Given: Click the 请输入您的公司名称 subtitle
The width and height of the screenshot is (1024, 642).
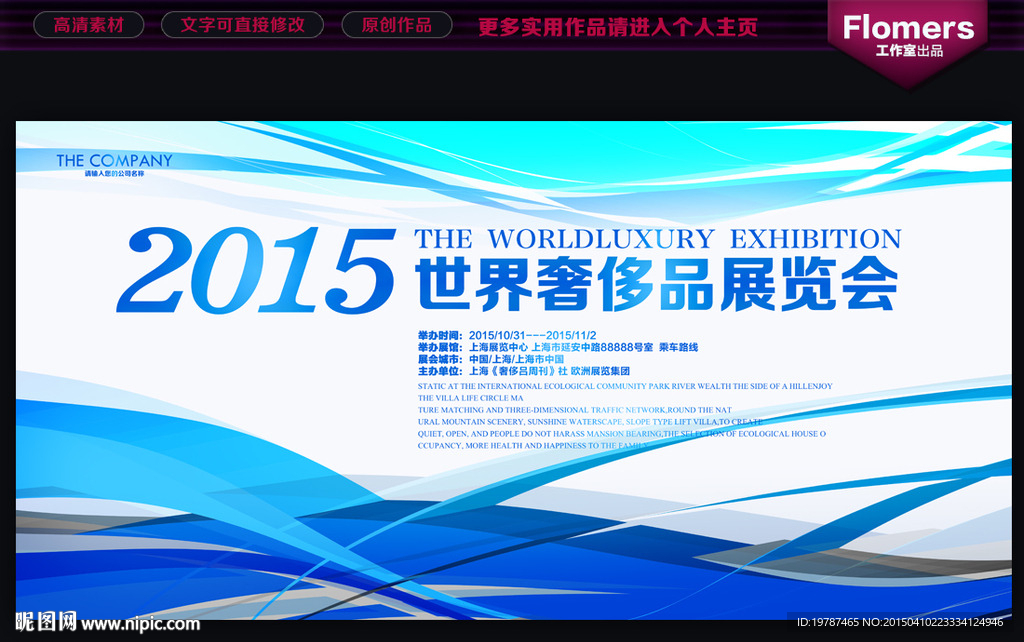Looking at the screenshot, I should click(x=114, y=174).
